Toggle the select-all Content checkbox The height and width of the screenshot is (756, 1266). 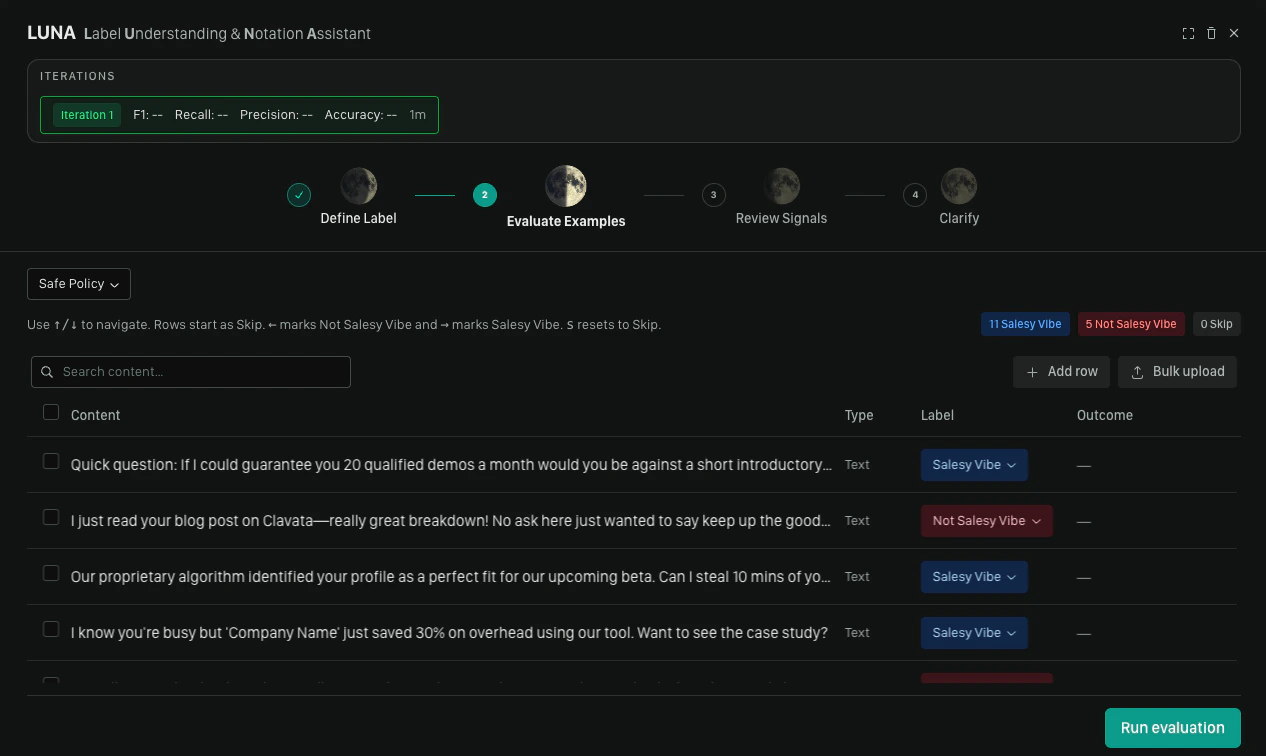click(x=51, y=412)
